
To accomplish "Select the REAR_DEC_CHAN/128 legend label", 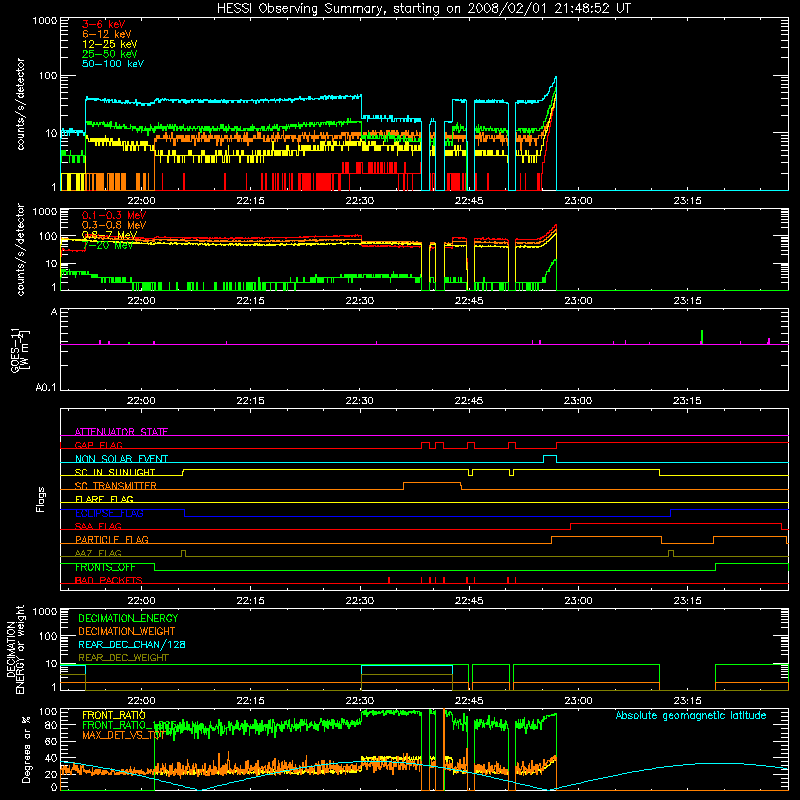I will [x=132, y=644].
